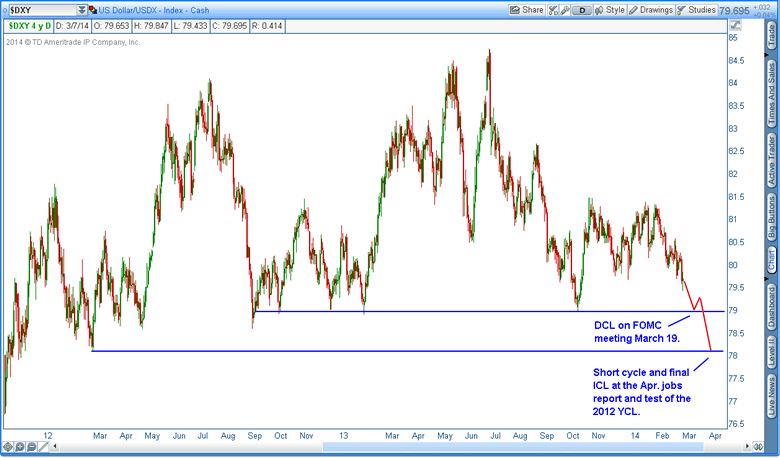Open the Studies menu

696,10
